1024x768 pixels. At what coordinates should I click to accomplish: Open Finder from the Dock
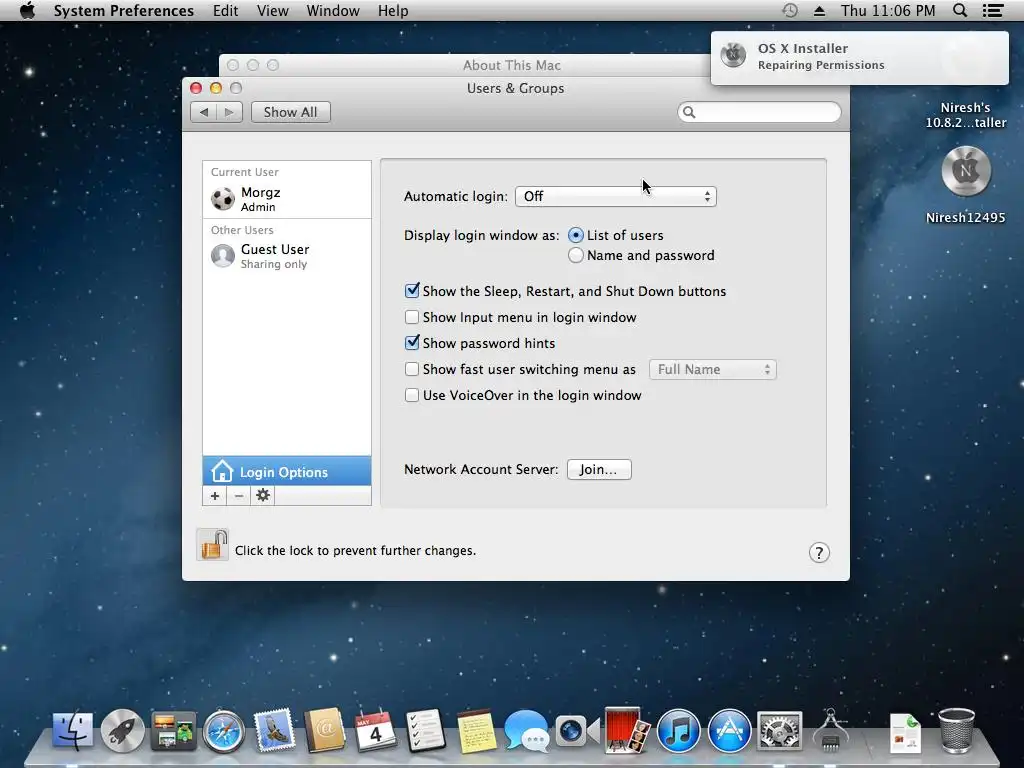click(x=72, y=730)
